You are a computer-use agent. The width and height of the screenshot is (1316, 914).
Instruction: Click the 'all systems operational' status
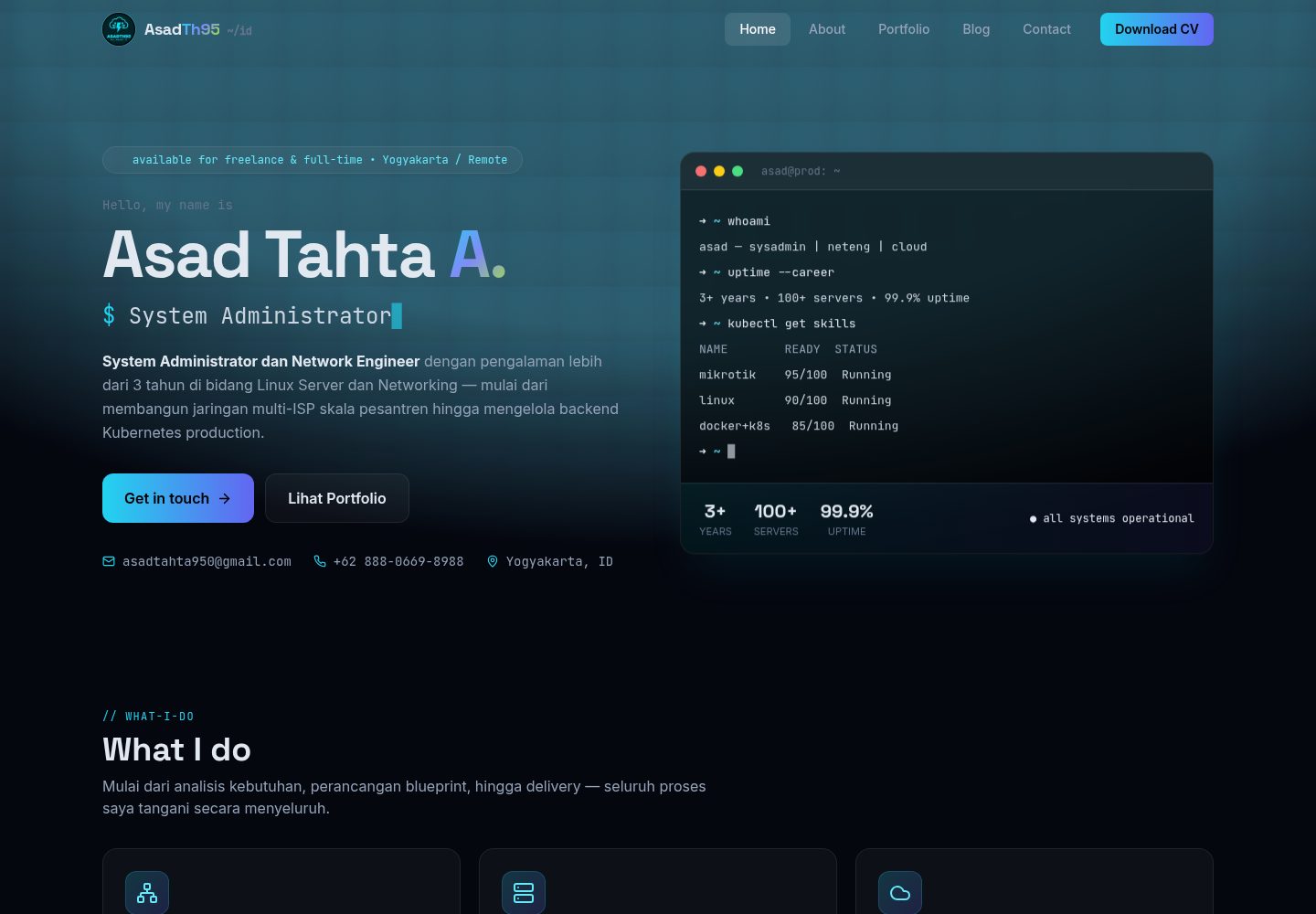[1111, 518]
